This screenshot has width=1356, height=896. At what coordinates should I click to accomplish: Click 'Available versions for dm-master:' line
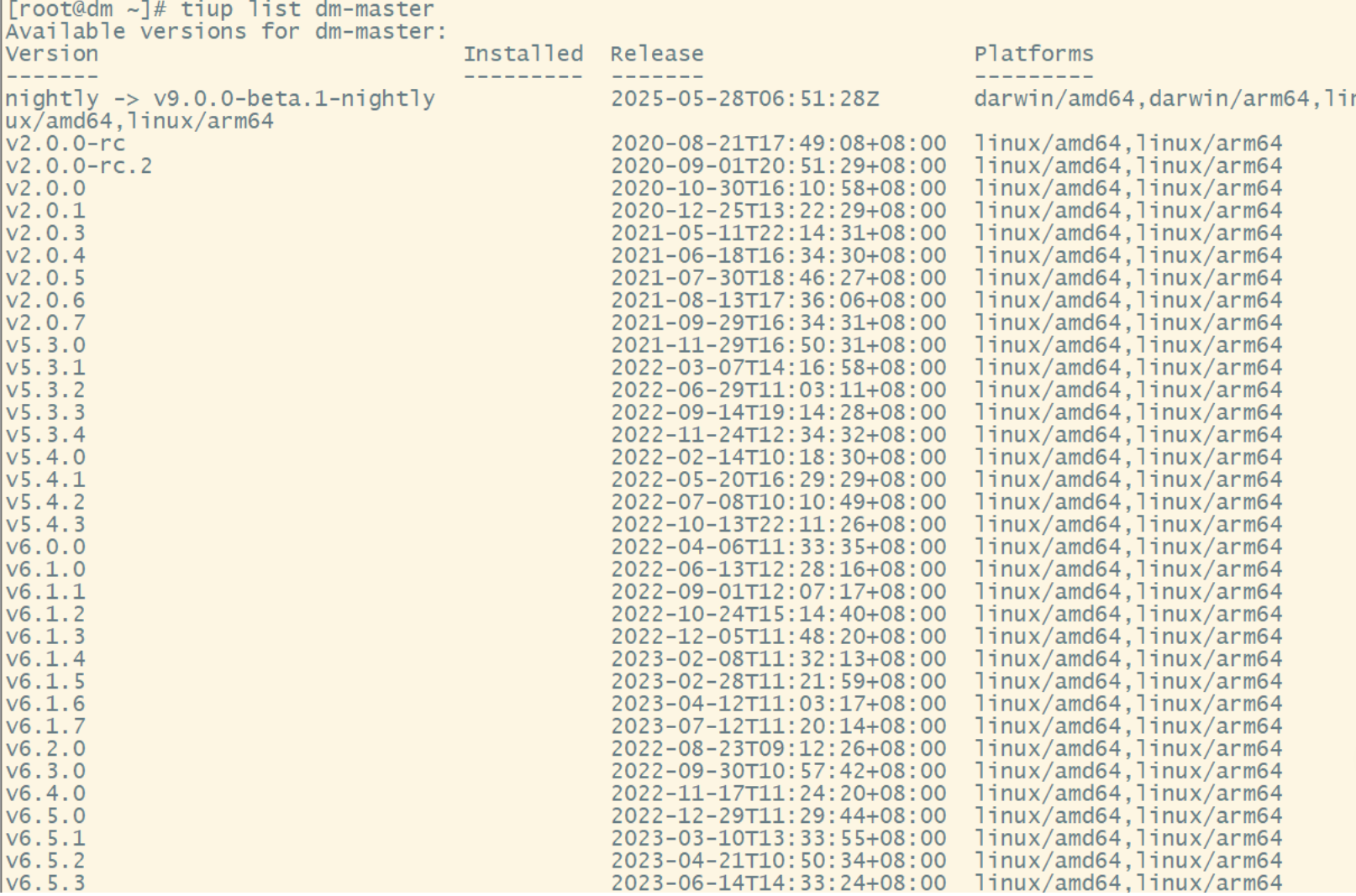point(227,32)
